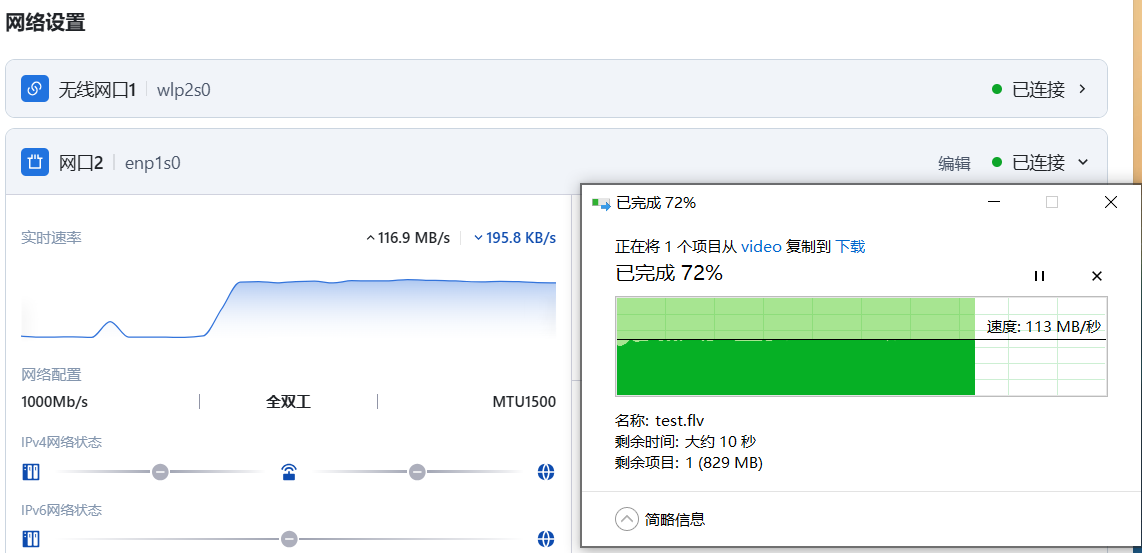Screen dimensions: 1142x553
Task: Click upload rate 116.9 MB/s
Action: point(408,238)
